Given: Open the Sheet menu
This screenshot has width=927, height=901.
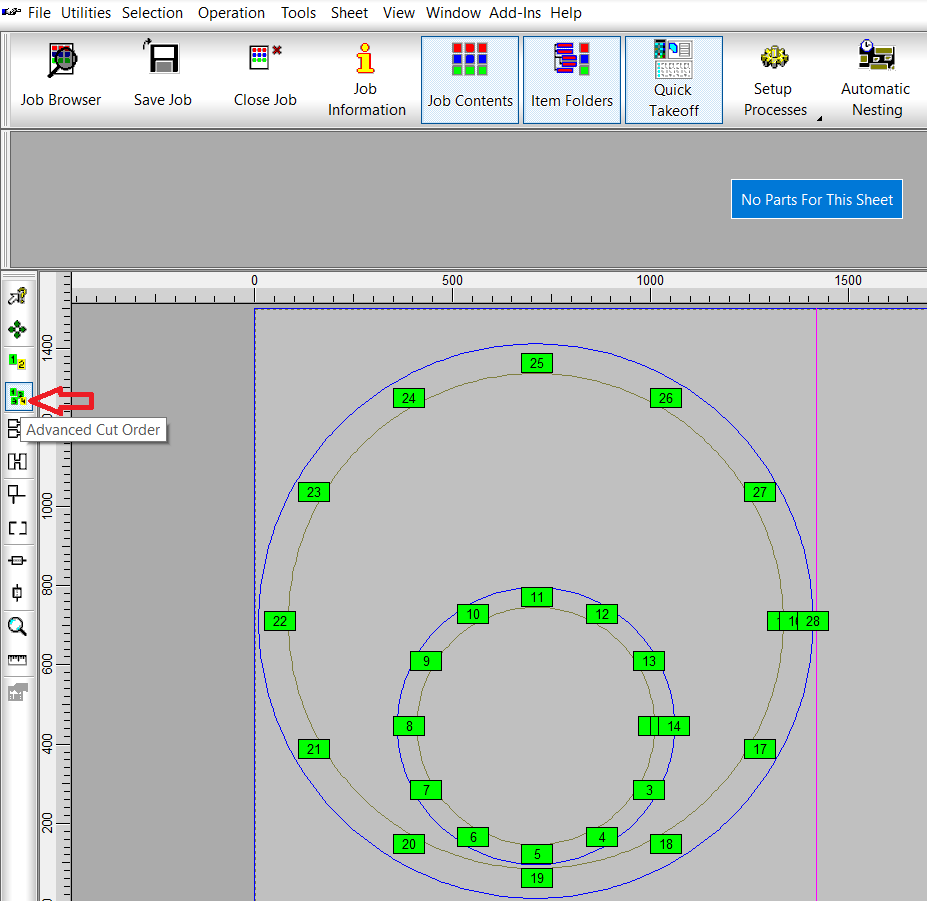Looking at the screenshot, I should coord(349,13).
